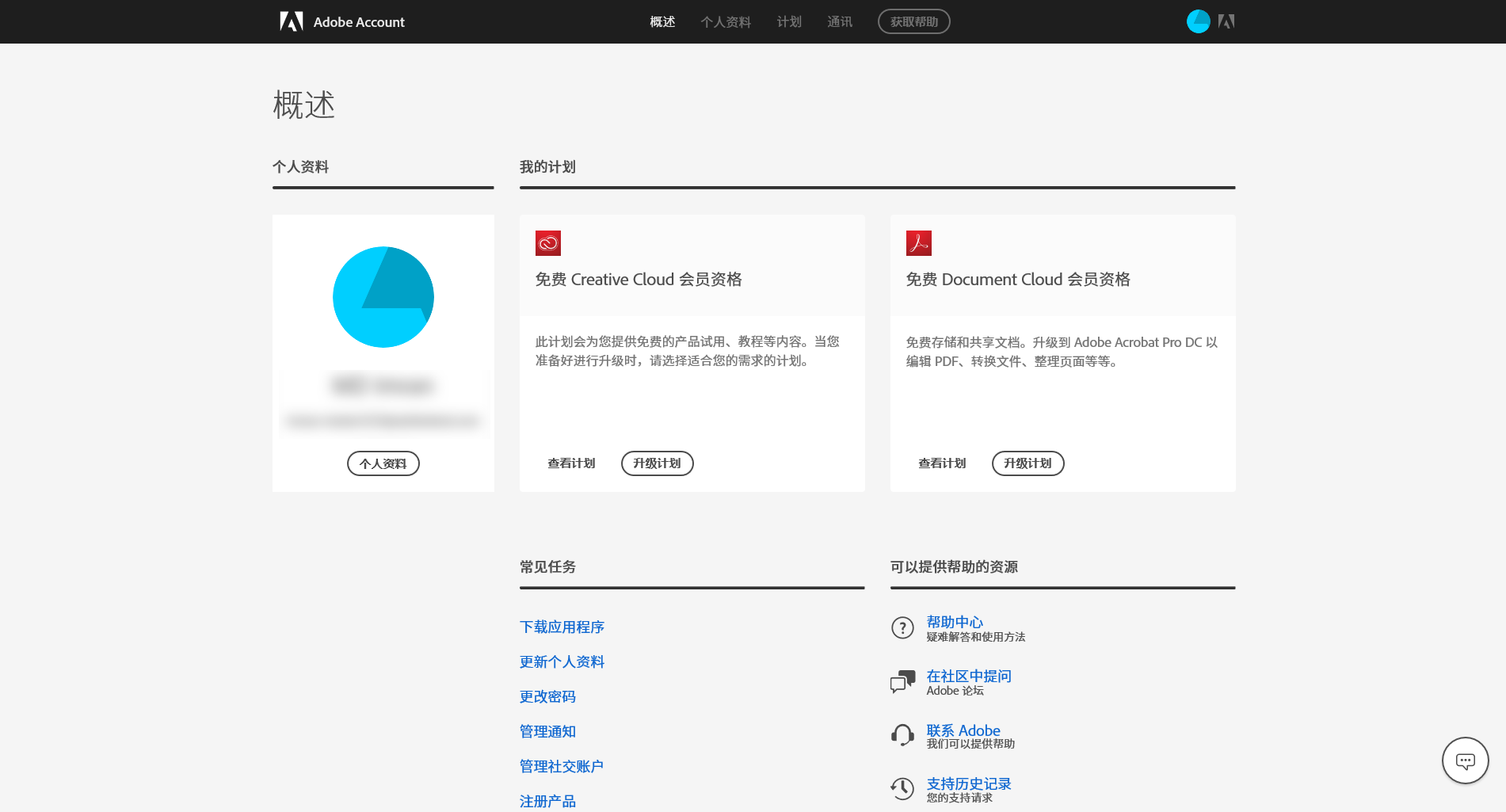Click the 获取帮助 button in header
Viewport: 1506px width, 812px height.
click(914, 21)
